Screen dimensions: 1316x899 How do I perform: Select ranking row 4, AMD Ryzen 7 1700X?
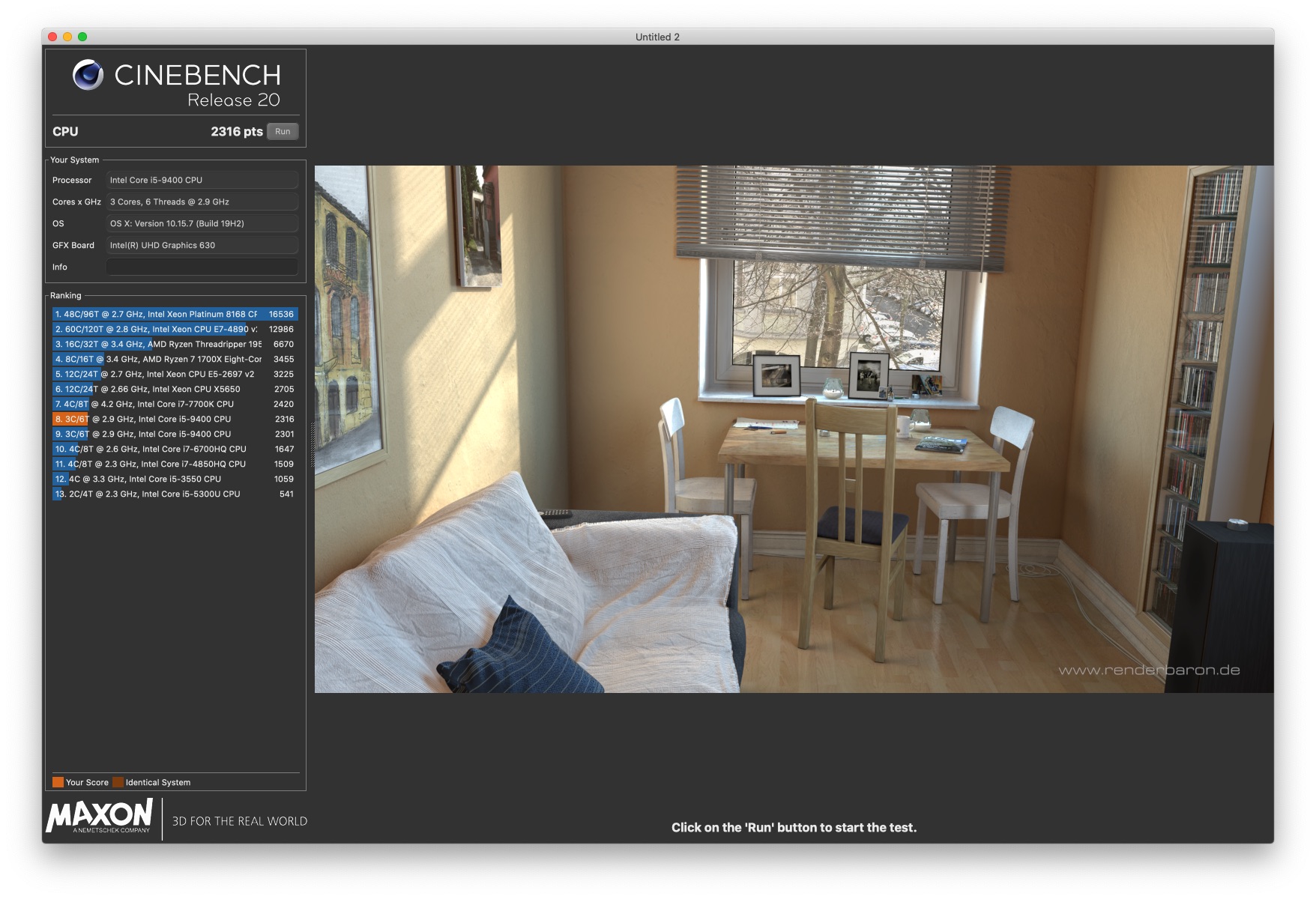point(175,359)
